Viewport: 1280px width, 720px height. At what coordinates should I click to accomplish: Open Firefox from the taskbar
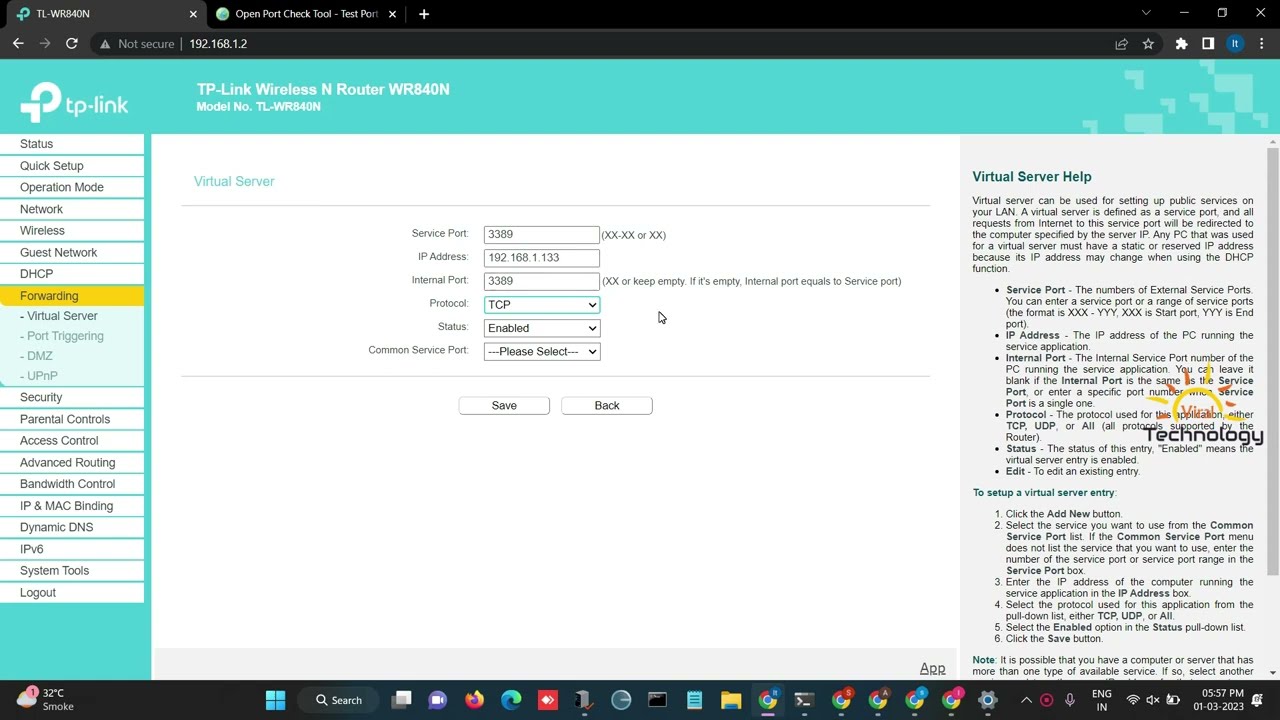(x=474, y=700)
